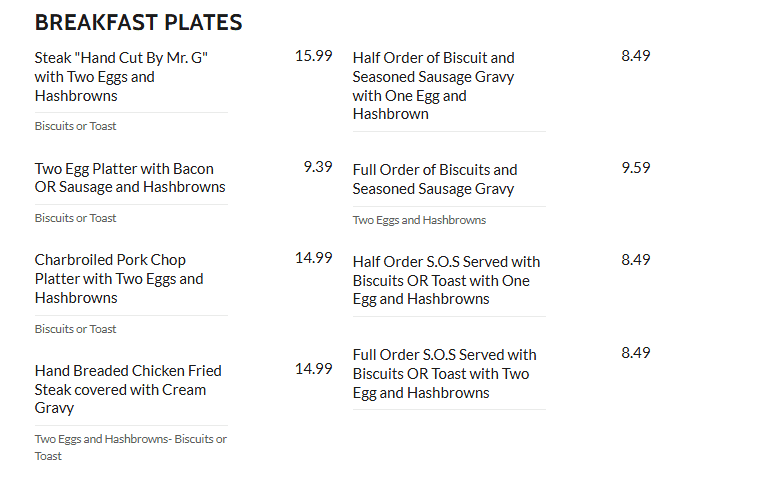Click the 9.39 price
The image size is (760, 480).
click(x=318, y=167)
